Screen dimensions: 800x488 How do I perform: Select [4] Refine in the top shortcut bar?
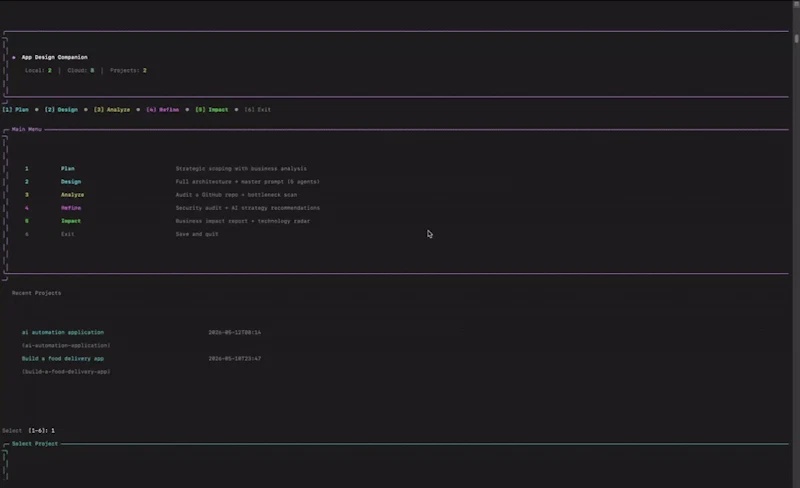tap(162, 110)
